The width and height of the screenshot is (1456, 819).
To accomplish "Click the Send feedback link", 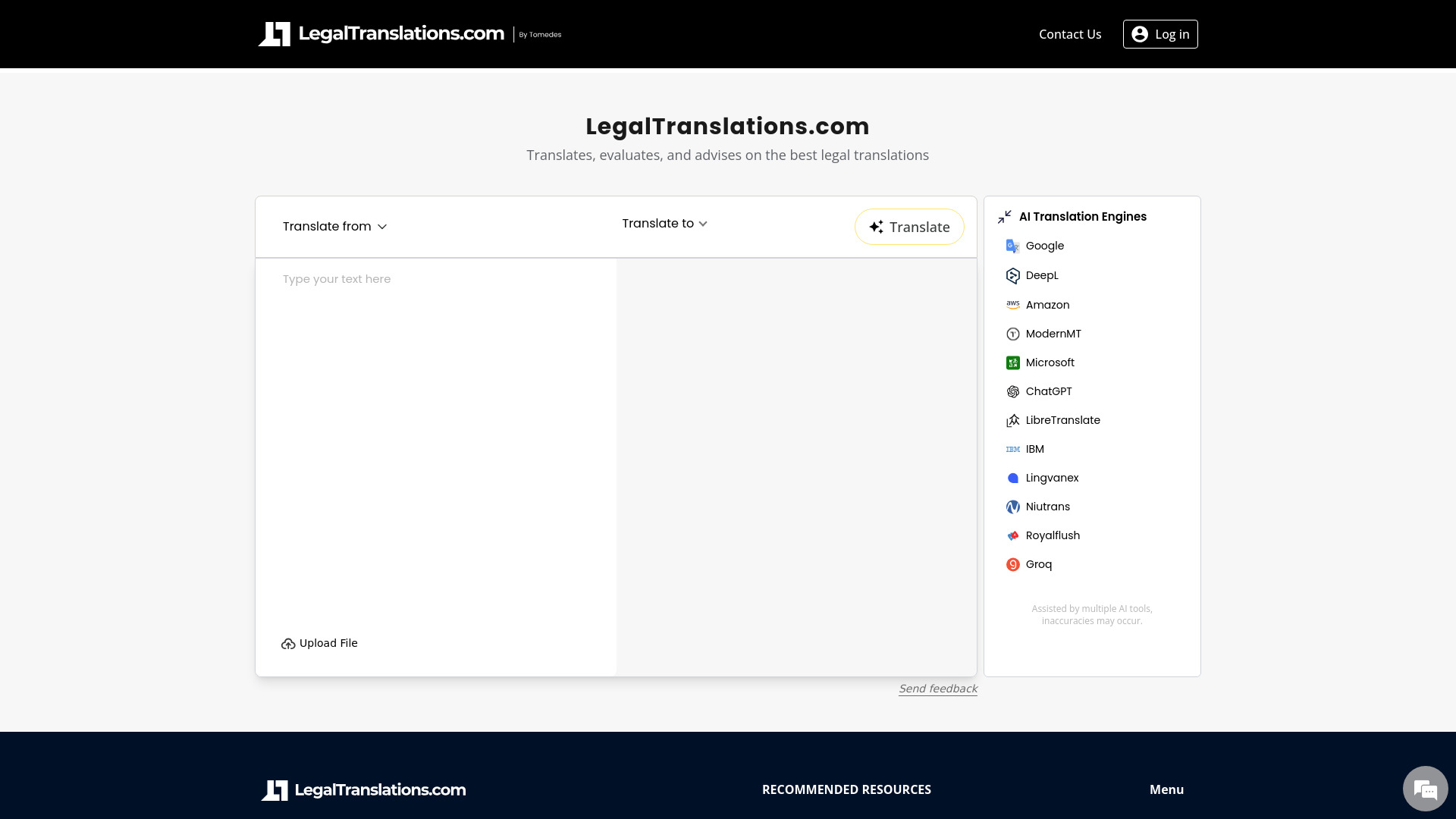I will 937,689.
